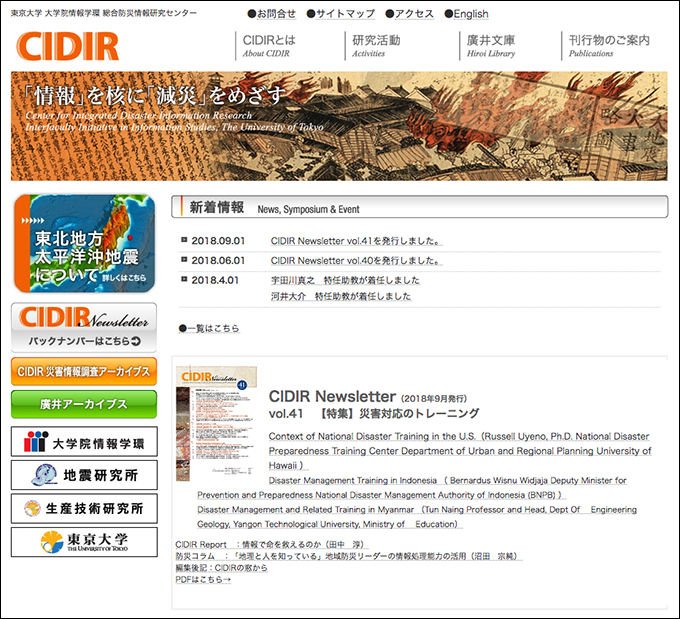Click the orange CIDIR logo
This screenshot has height=619, width=680.
click(x=68, y=46)
